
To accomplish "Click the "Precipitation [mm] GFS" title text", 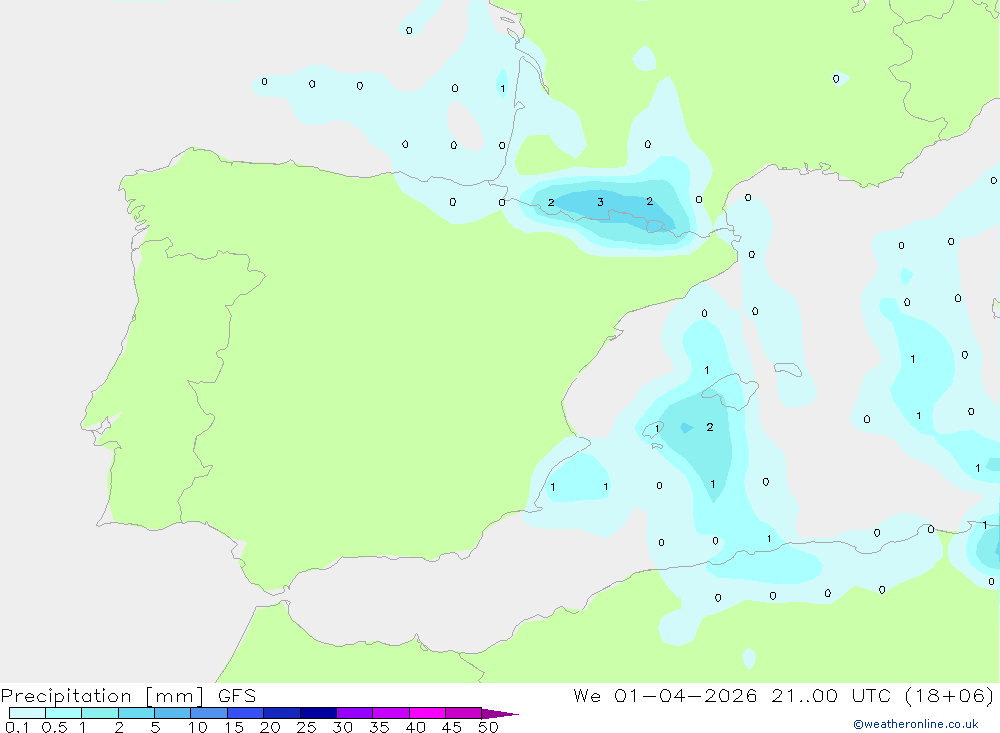I will coord(128,696).
